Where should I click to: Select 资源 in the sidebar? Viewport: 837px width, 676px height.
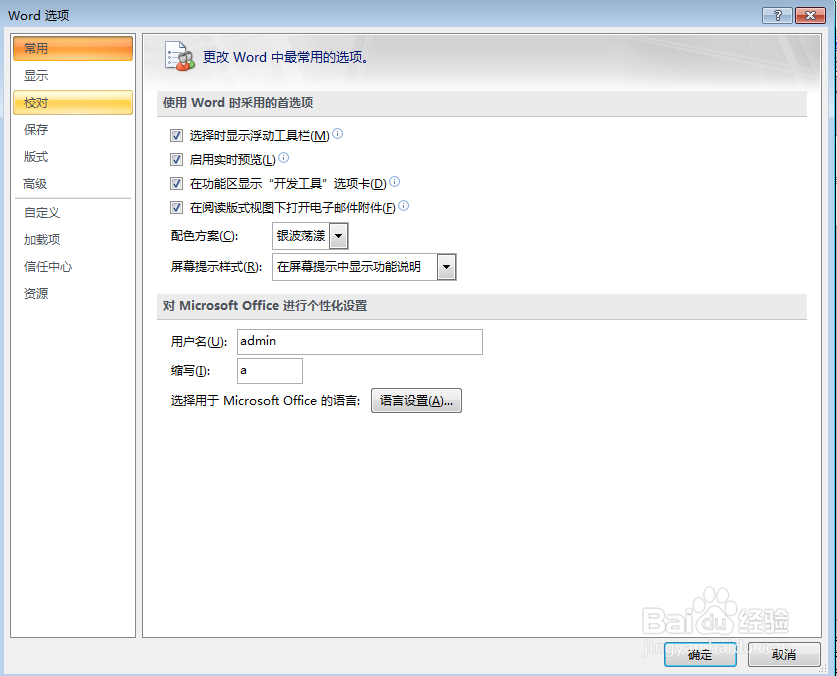coord(73,294)
